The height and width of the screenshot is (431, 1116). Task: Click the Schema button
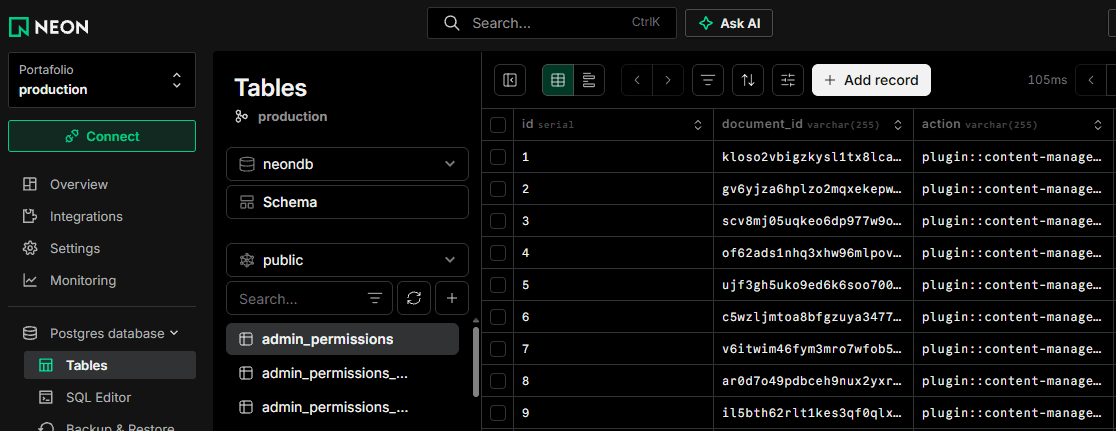click(347, 202)
